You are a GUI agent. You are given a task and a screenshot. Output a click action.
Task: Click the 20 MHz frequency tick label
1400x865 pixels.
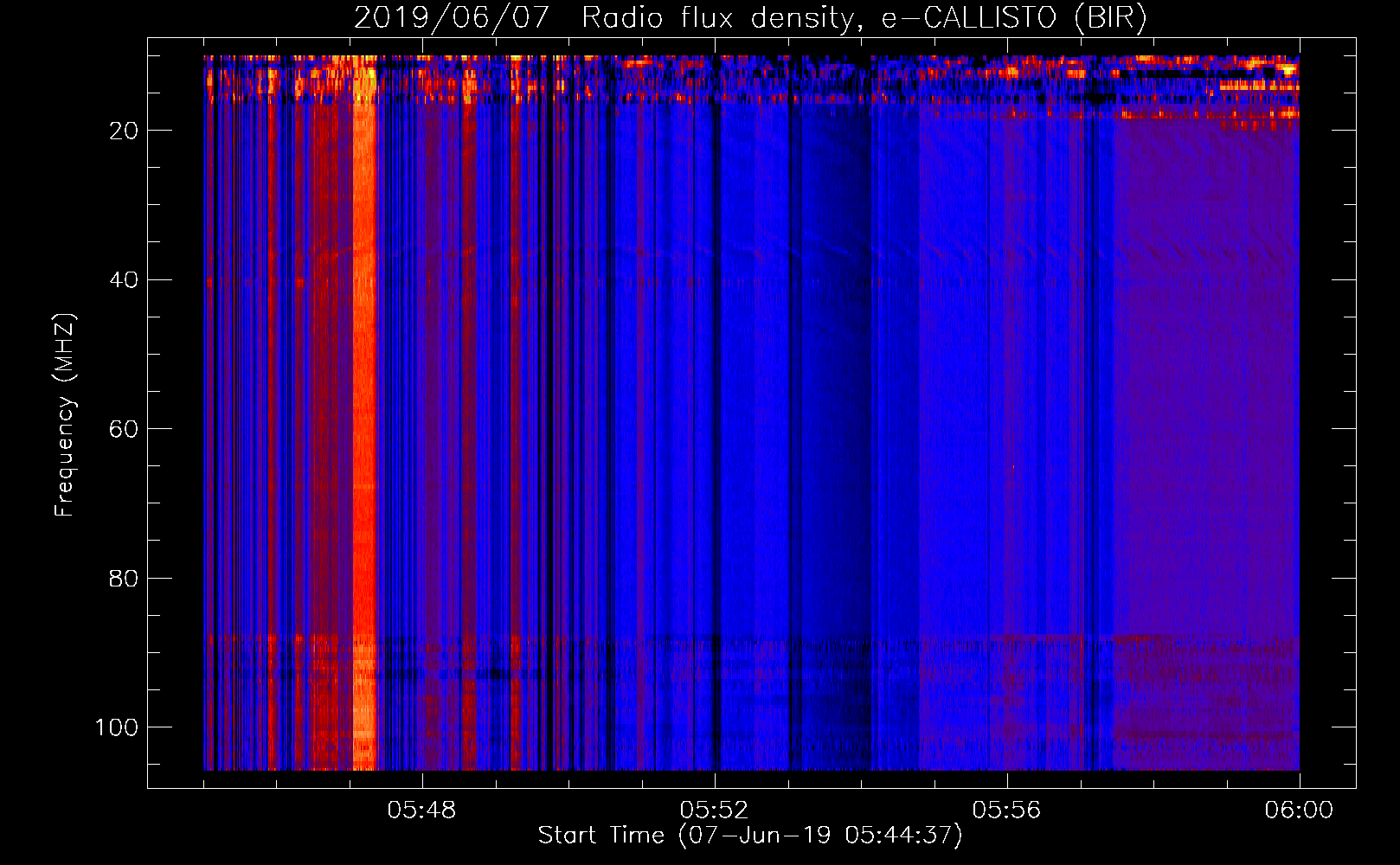tap(124, 131)
